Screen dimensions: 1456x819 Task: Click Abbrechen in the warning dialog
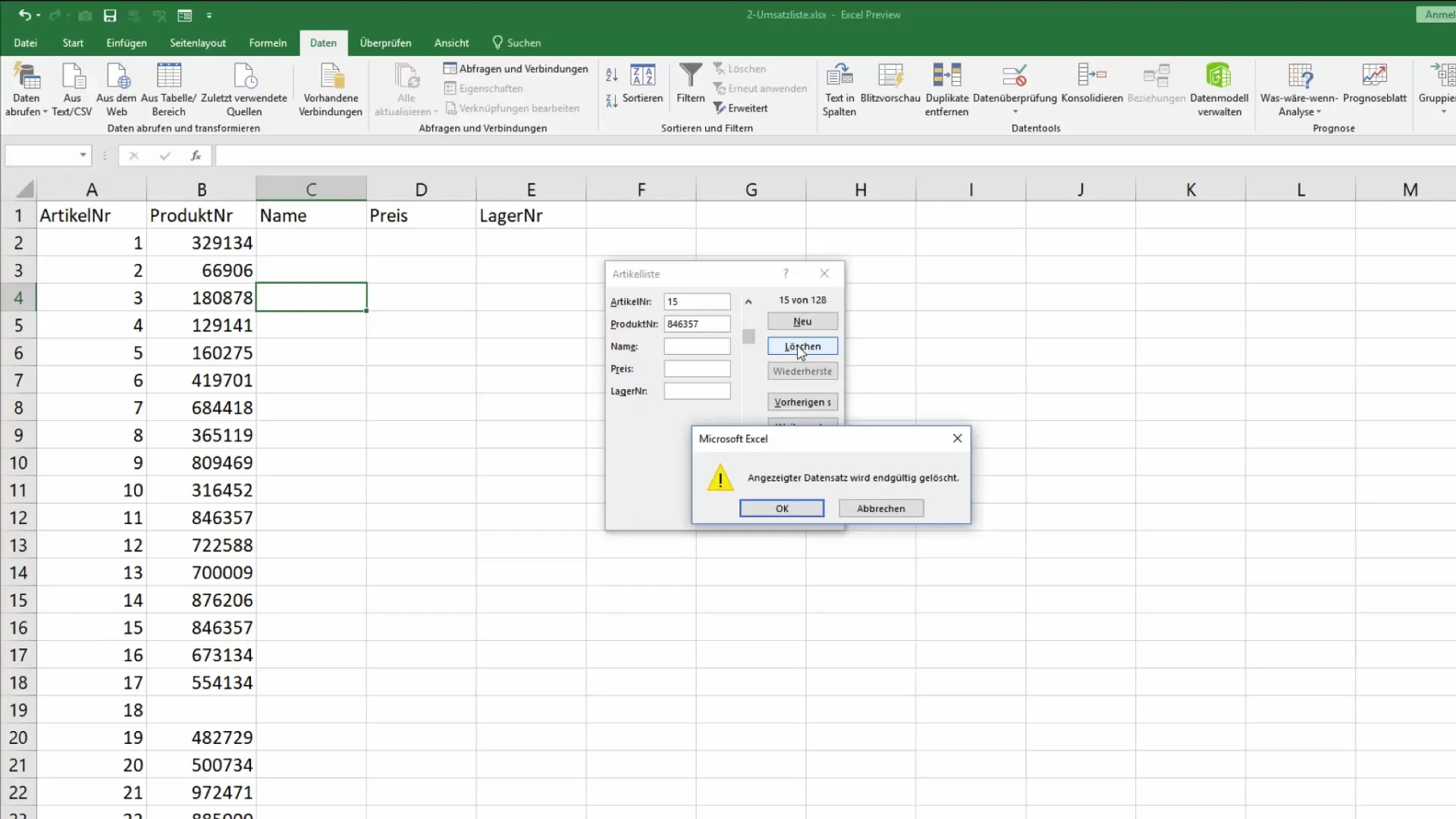(881, 508)
